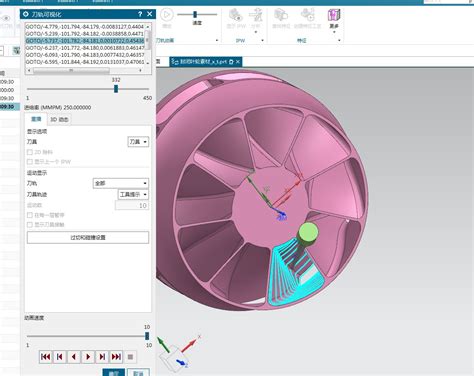Screen dimensions: 474x376
Task: Click the single step forward button
Action: 102,357
